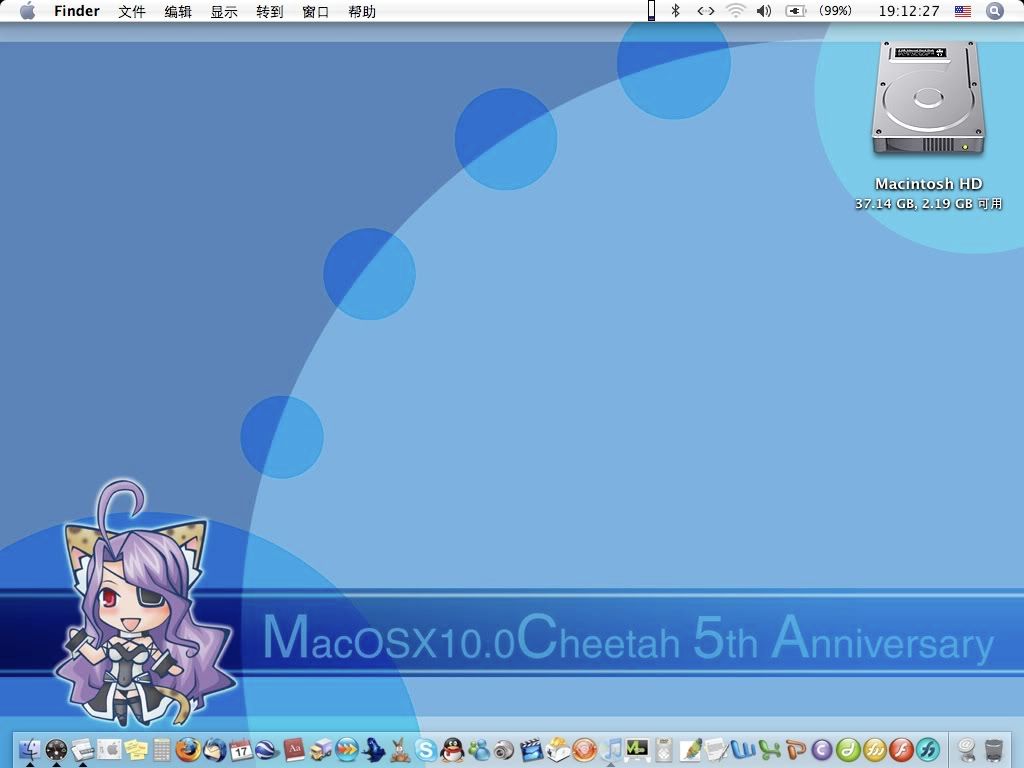Open iTunes music note icon
Screen dimensions: 1024x768
coord(611,748)
